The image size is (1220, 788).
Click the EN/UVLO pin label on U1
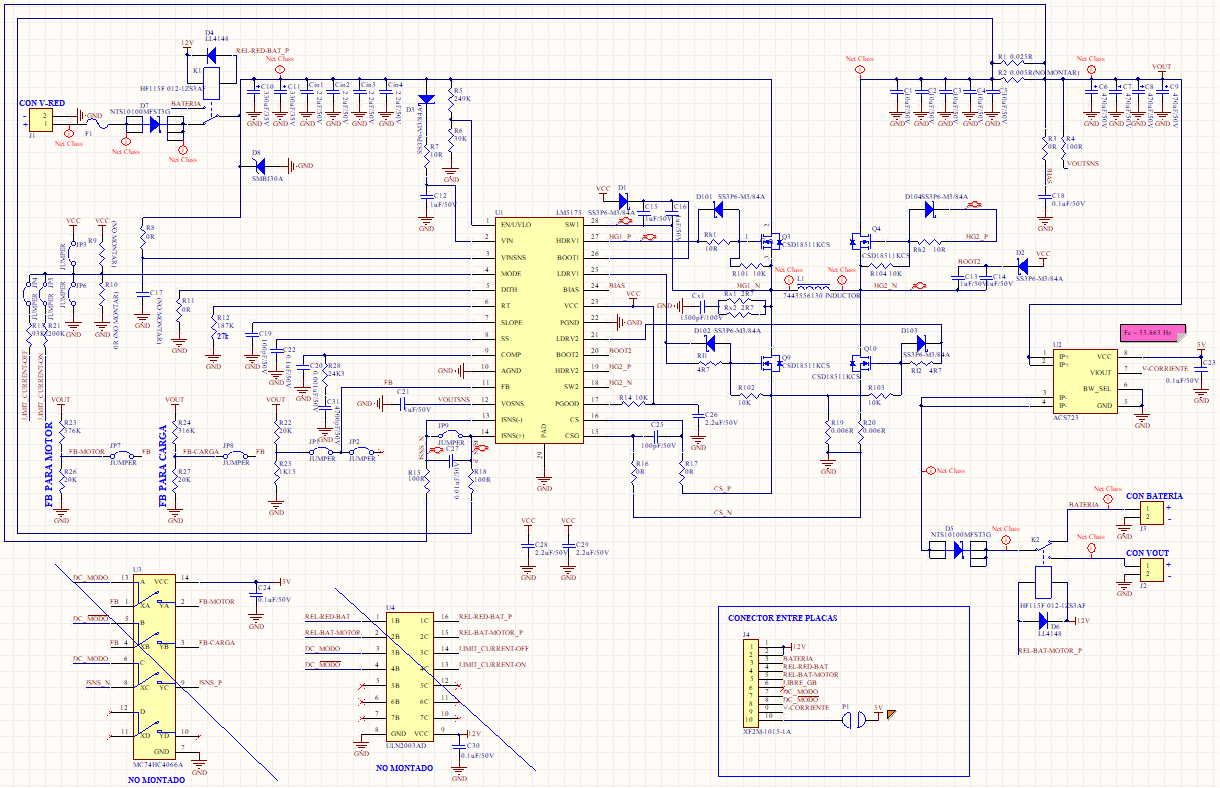(x=516, y=225)
